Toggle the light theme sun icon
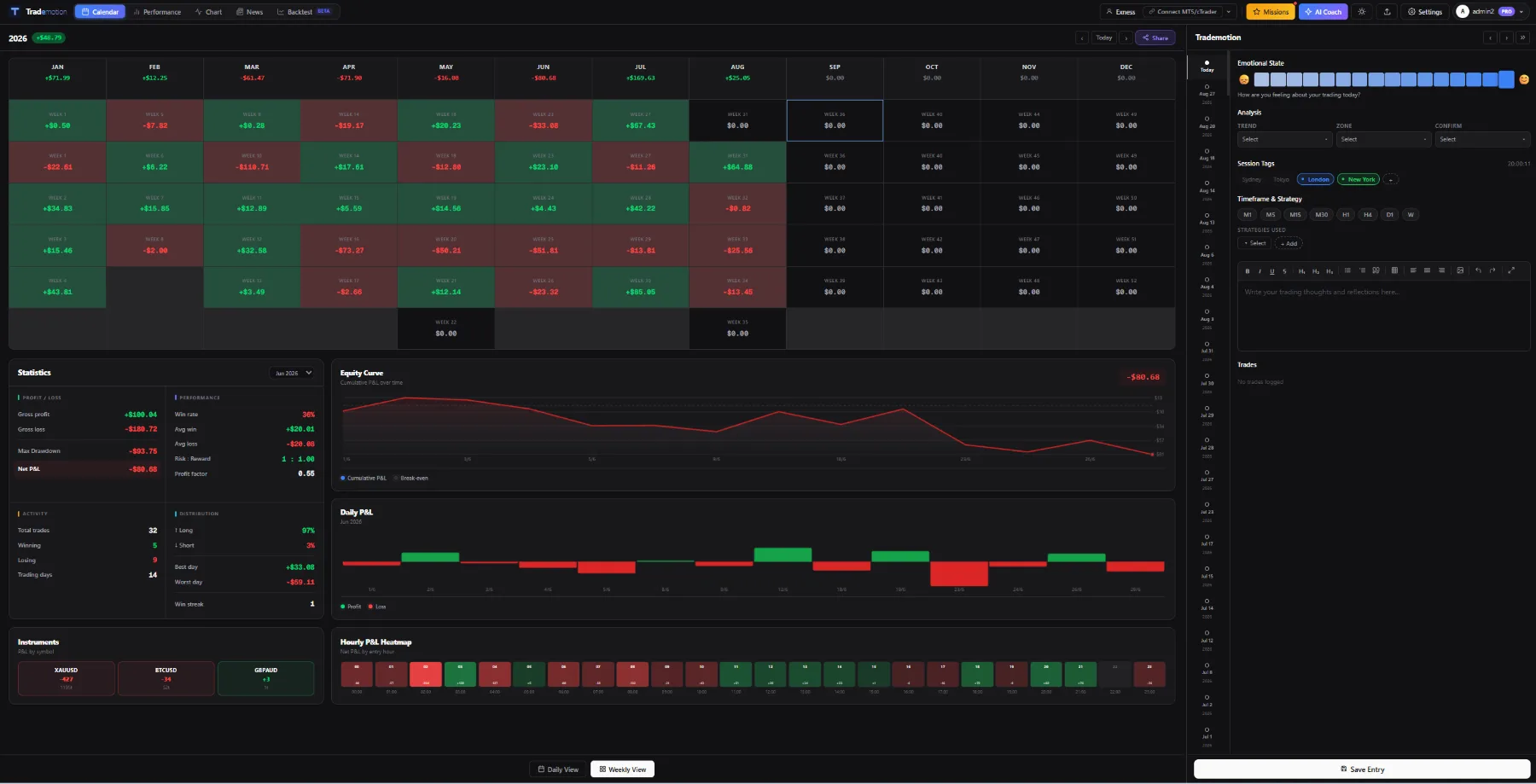Image resolution: width=1536 pixels, height=784 pixels. tap(1362, 12)
